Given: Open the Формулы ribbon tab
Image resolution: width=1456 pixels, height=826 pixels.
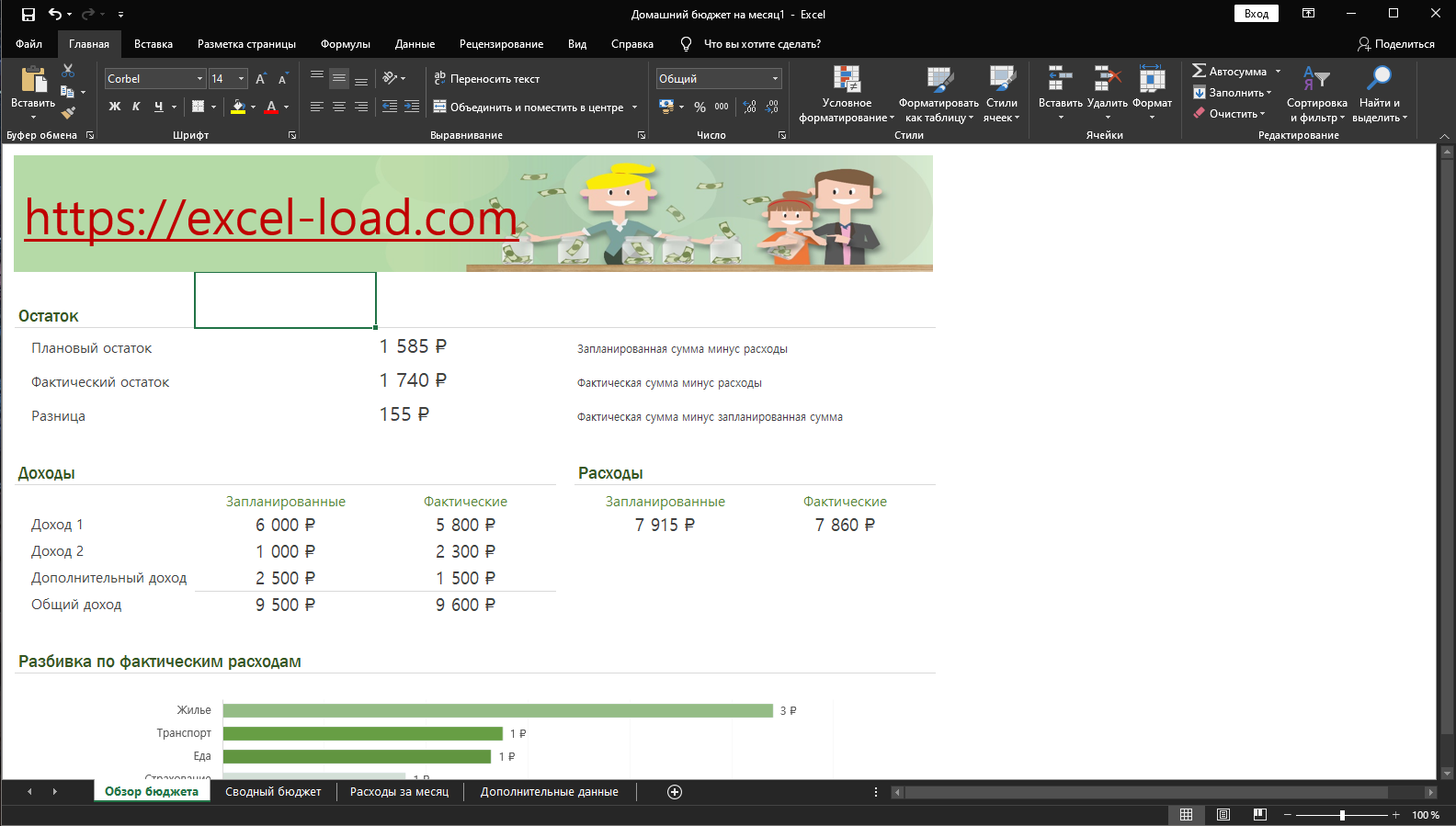Looking at the screenshot, I should pos(345,44).
